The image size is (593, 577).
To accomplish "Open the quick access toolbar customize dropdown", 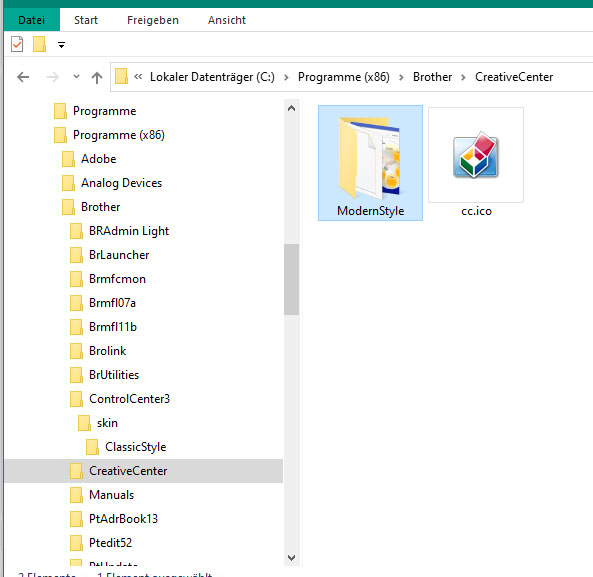I will 61,45.
